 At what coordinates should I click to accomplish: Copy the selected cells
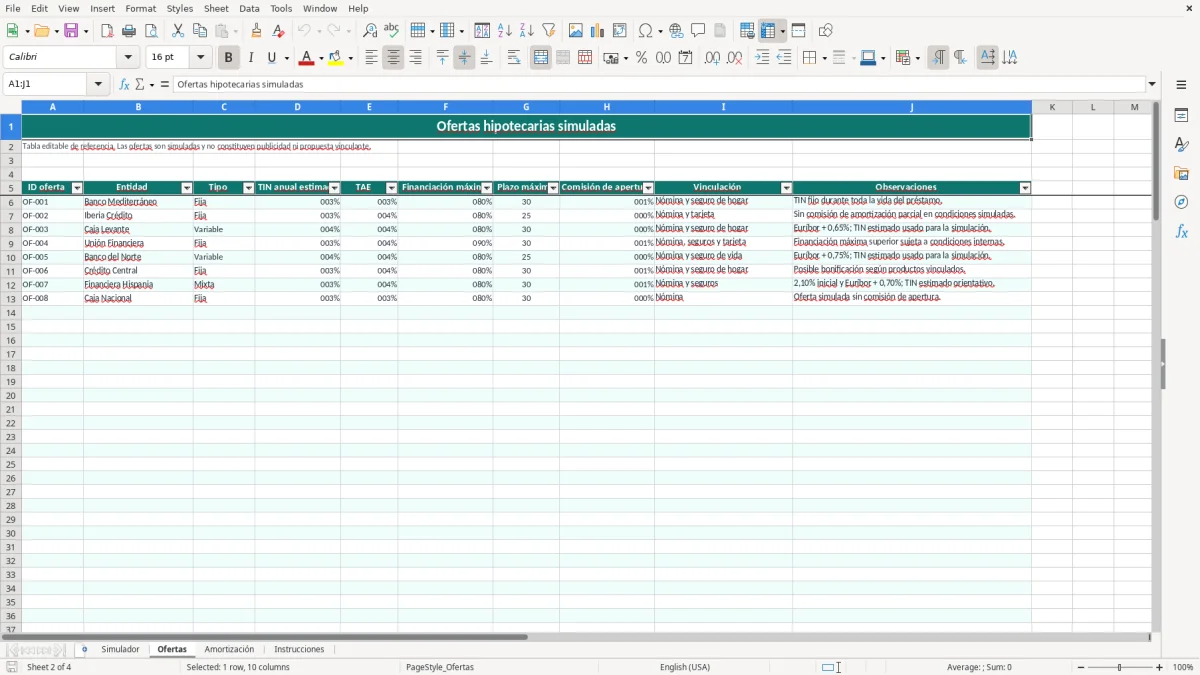pyautogui.click(x=200, y=31)
